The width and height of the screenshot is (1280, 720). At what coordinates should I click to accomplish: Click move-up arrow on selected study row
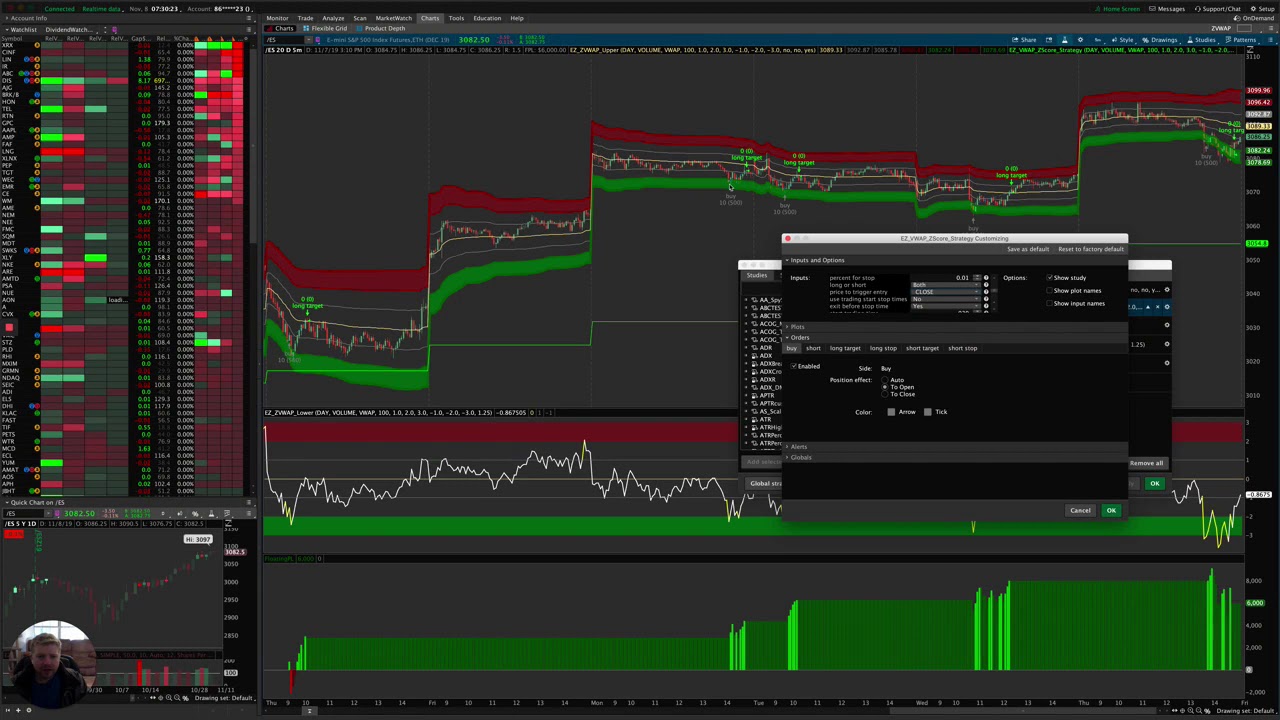point(1148,307)
